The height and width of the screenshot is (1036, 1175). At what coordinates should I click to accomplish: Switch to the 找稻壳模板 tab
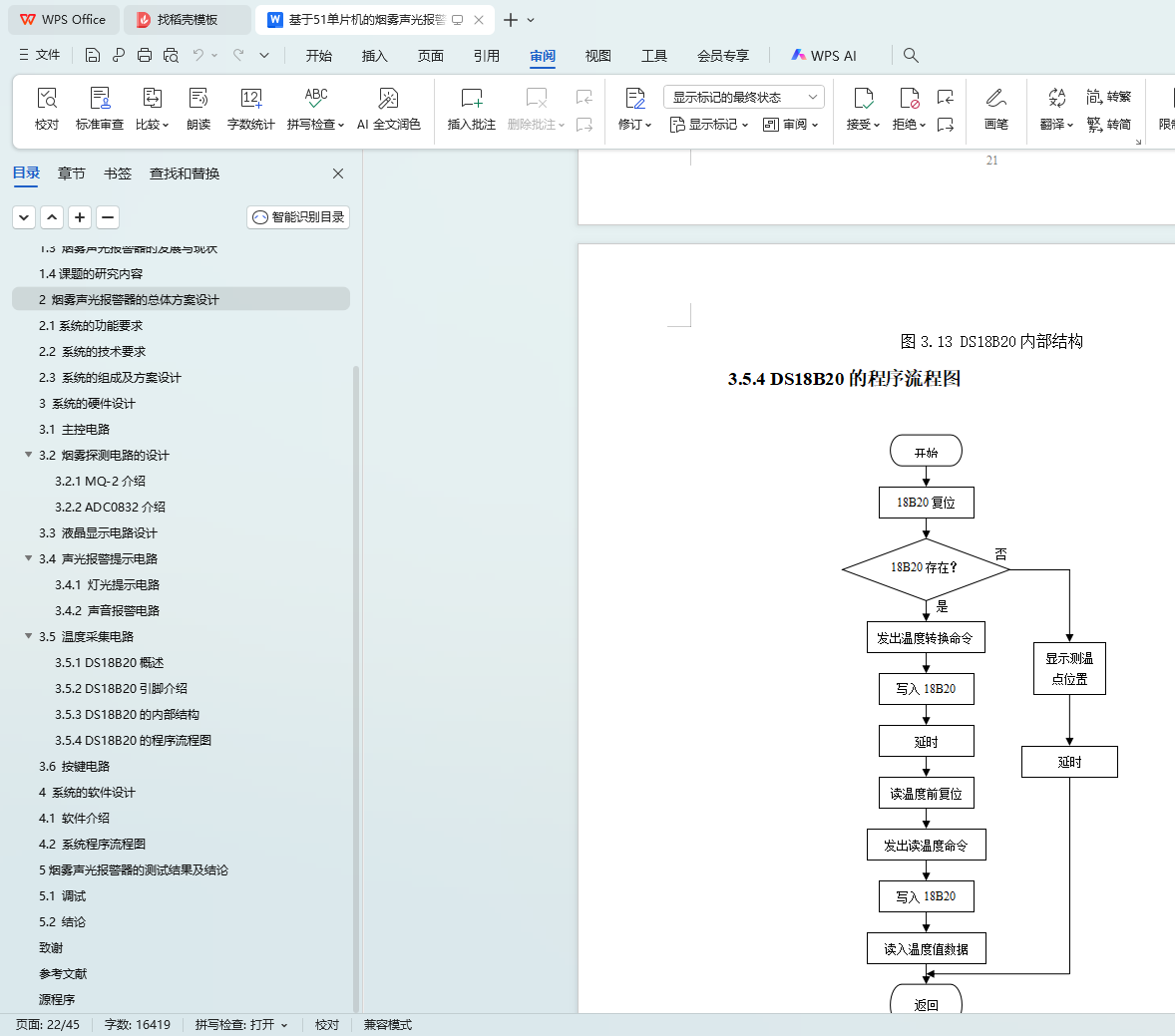click(187, 20)
